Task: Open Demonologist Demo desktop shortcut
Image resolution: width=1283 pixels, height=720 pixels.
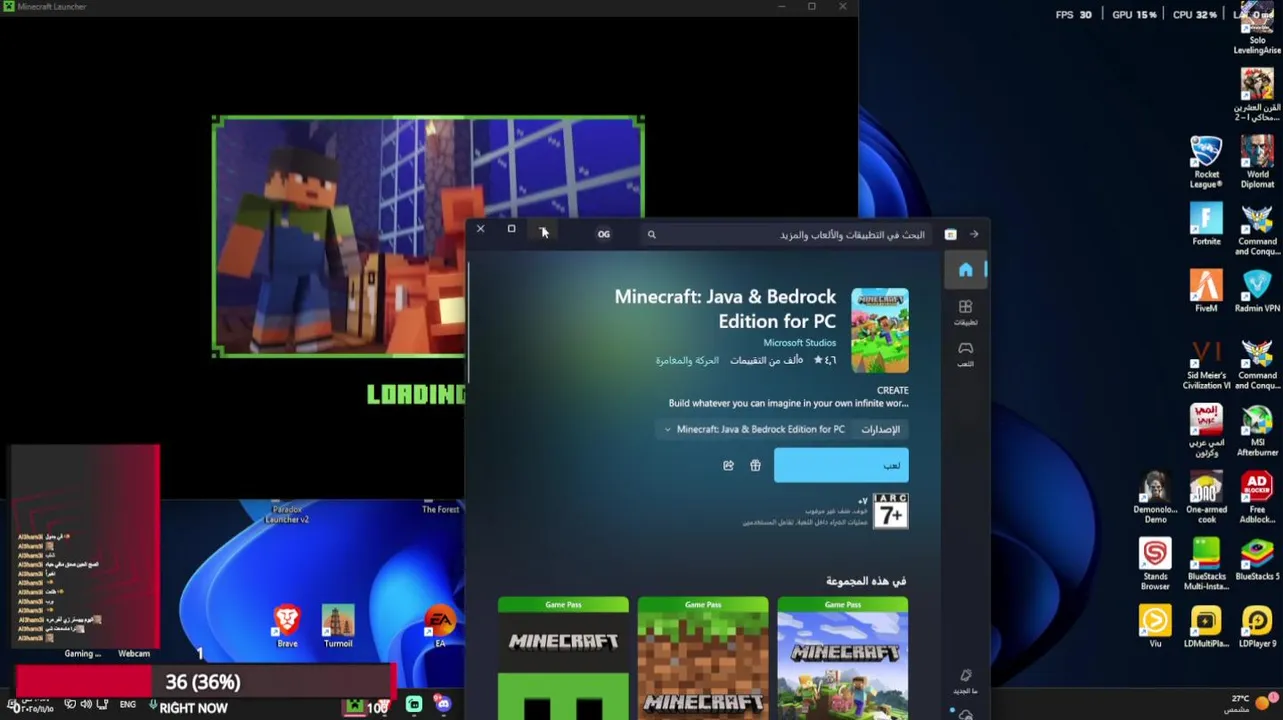Action: [x=1155, y=497]
